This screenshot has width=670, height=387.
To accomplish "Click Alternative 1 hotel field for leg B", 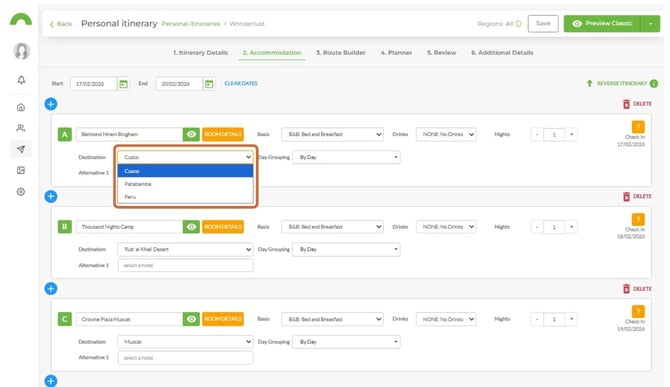I will (185, 265).
